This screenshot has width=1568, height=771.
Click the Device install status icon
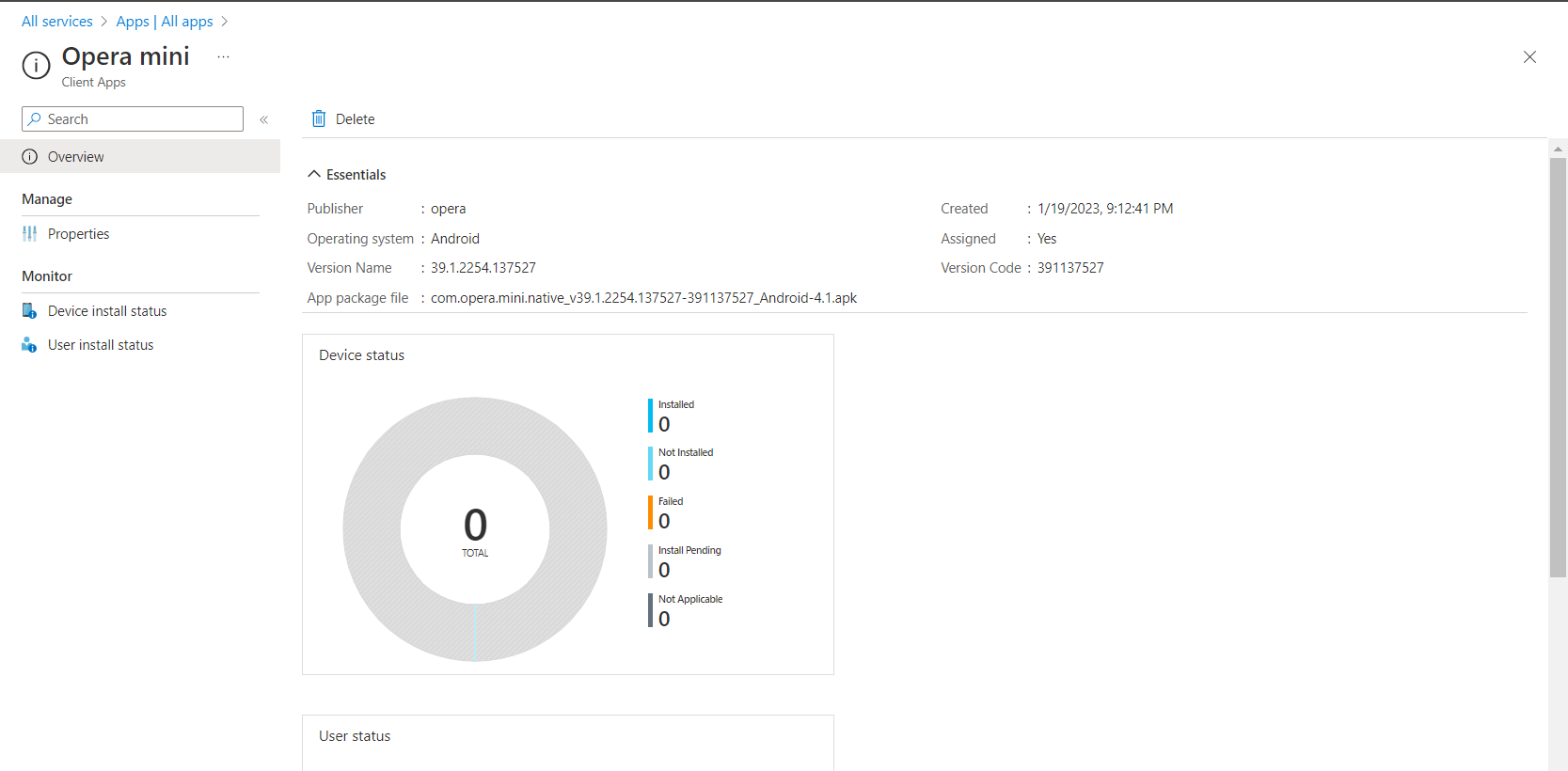(x=29, y=310)
